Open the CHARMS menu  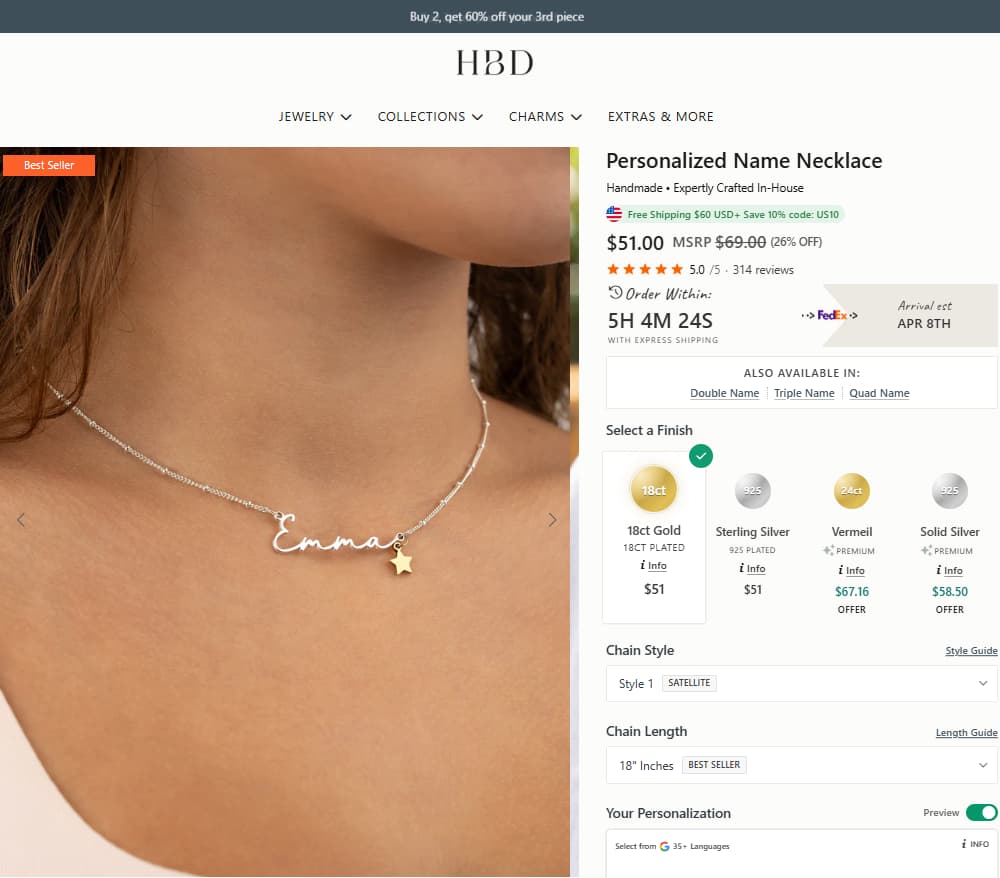point(545,117)
